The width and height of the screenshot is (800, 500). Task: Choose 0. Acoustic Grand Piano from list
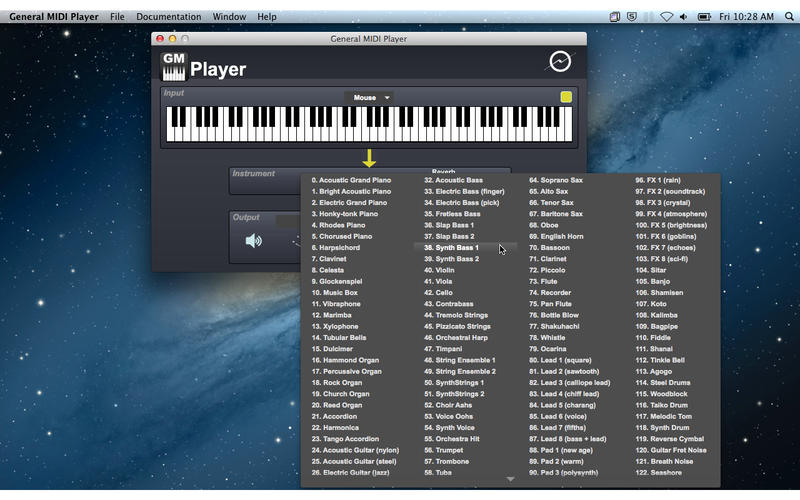(351, 180)
